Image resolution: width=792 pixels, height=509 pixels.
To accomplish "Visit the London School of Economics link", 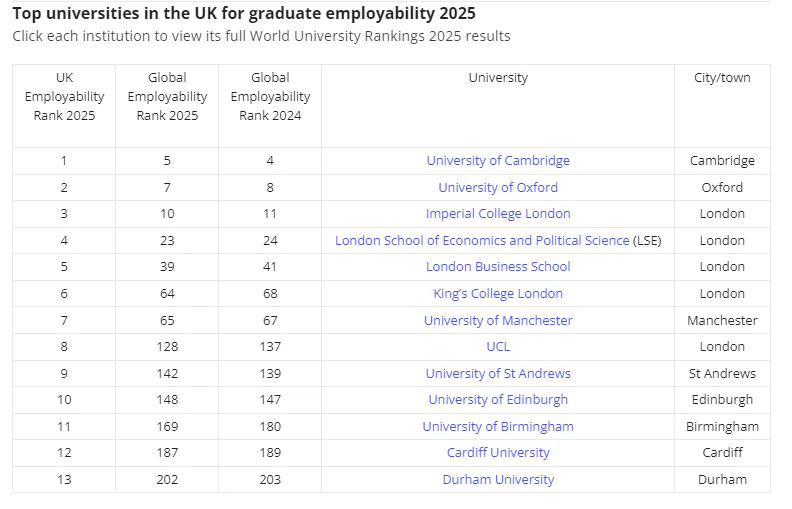I will tap(482, 240).
